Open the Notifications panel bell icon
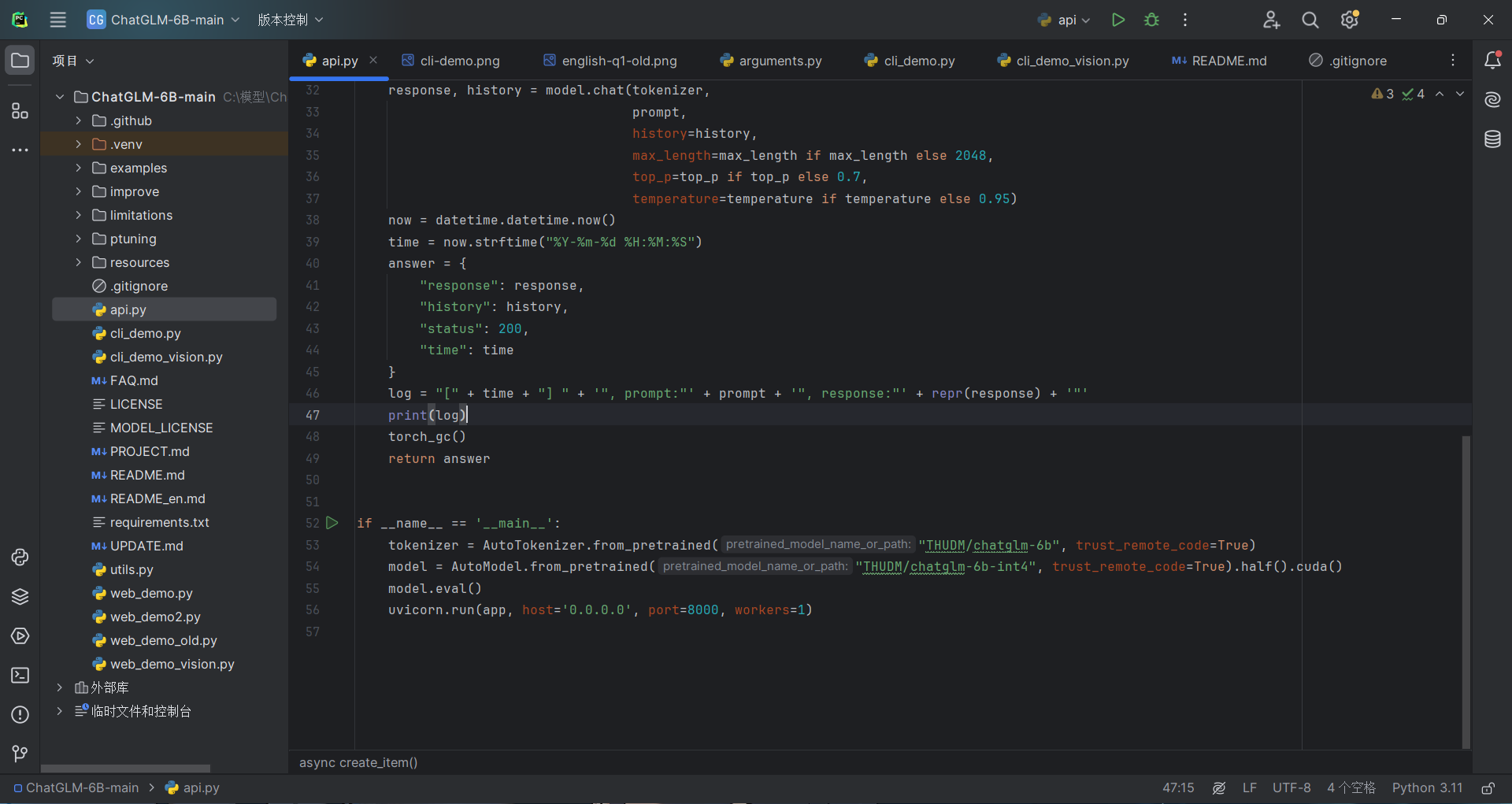1512x804 pixels. [x=1492, y=61]
